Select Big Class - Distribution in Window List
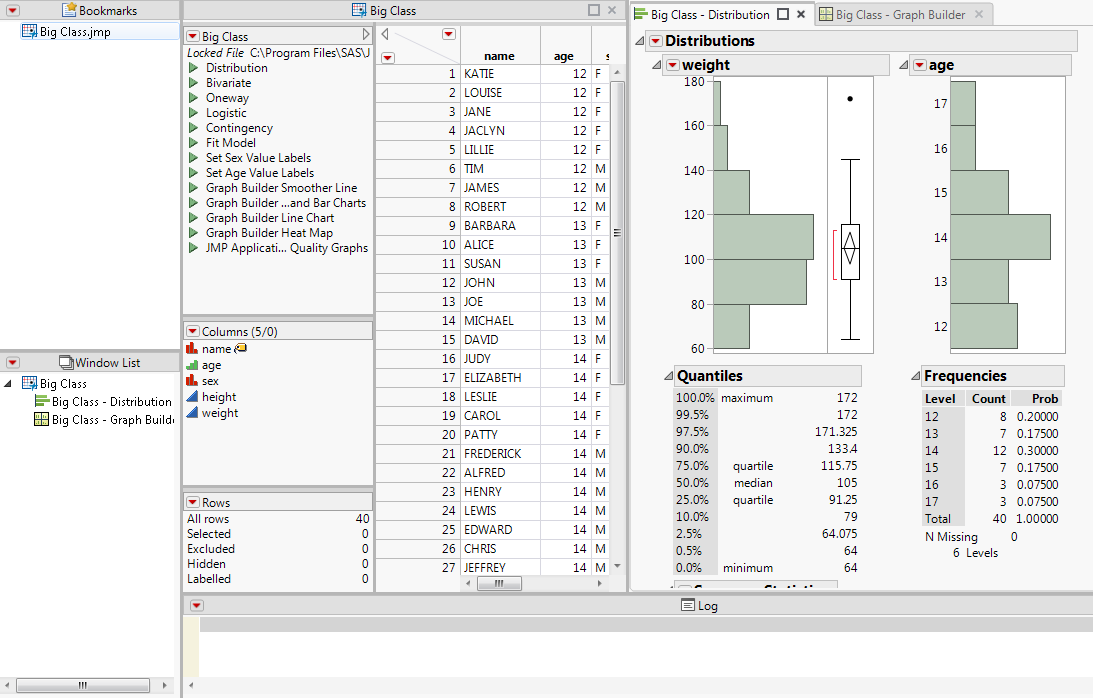This screenshot has height=698, width=1093. pyautogui.click(x=110, y=402)
